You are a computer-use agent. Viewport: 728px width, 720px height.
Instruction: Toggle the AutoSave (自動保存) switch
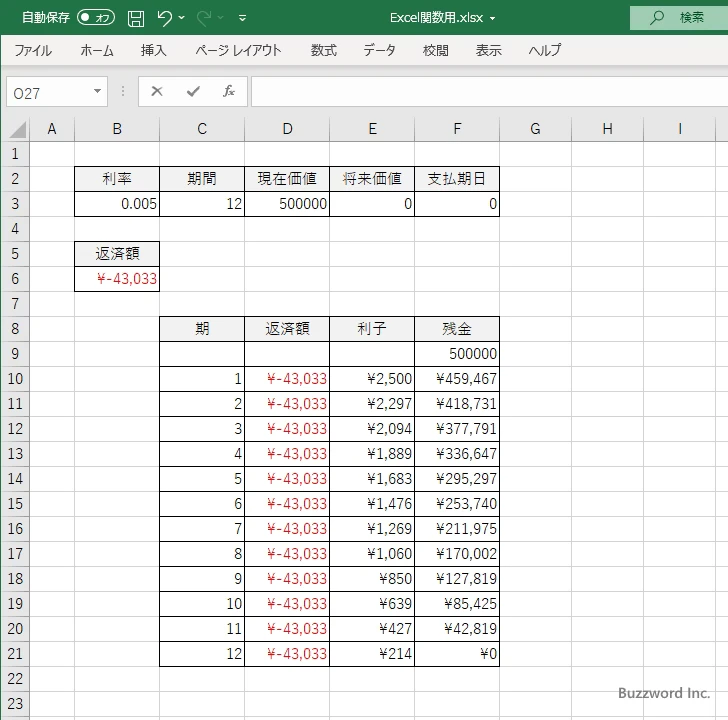click(x=96, y=18)
